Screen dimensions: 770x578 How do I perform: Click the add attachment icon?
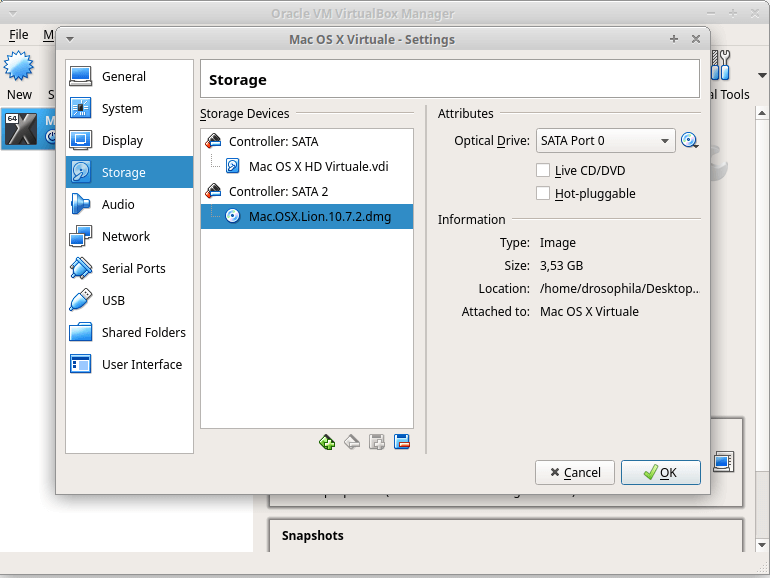click(x=377, y=442)
